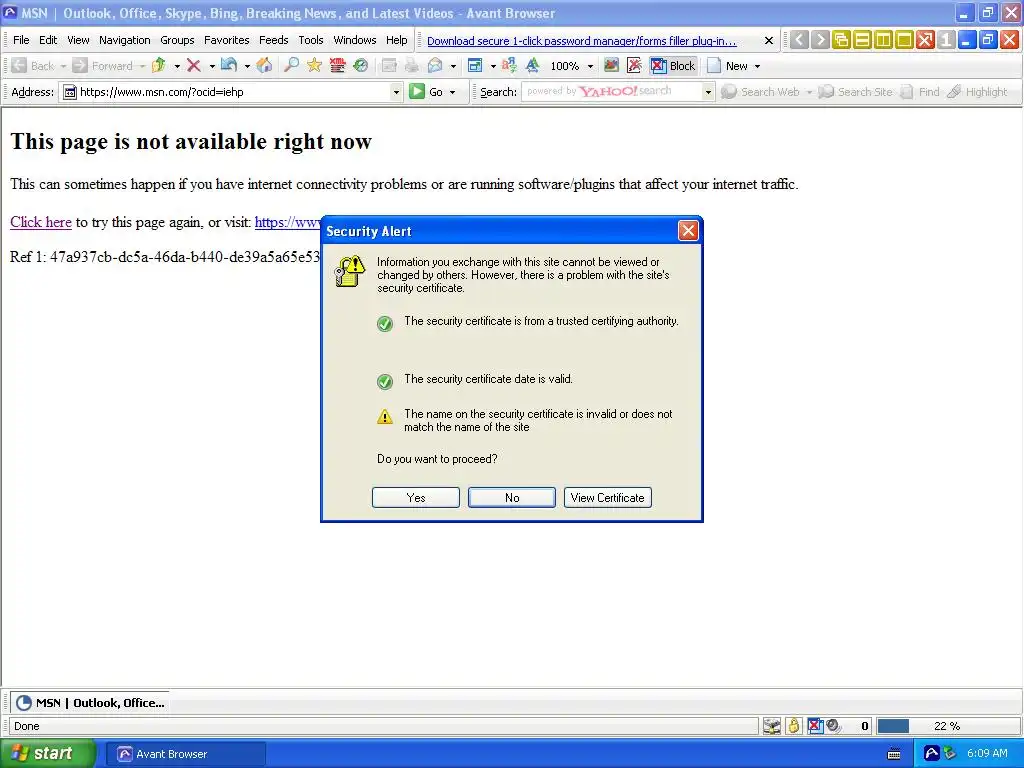
Task: Open the Navigation menu
Action: [125, 40]
